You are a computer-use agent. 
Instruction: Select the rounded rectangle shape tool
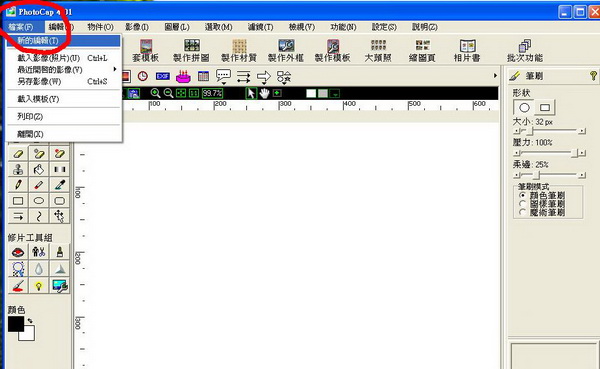pyautogui.click(x=60, y=201)
